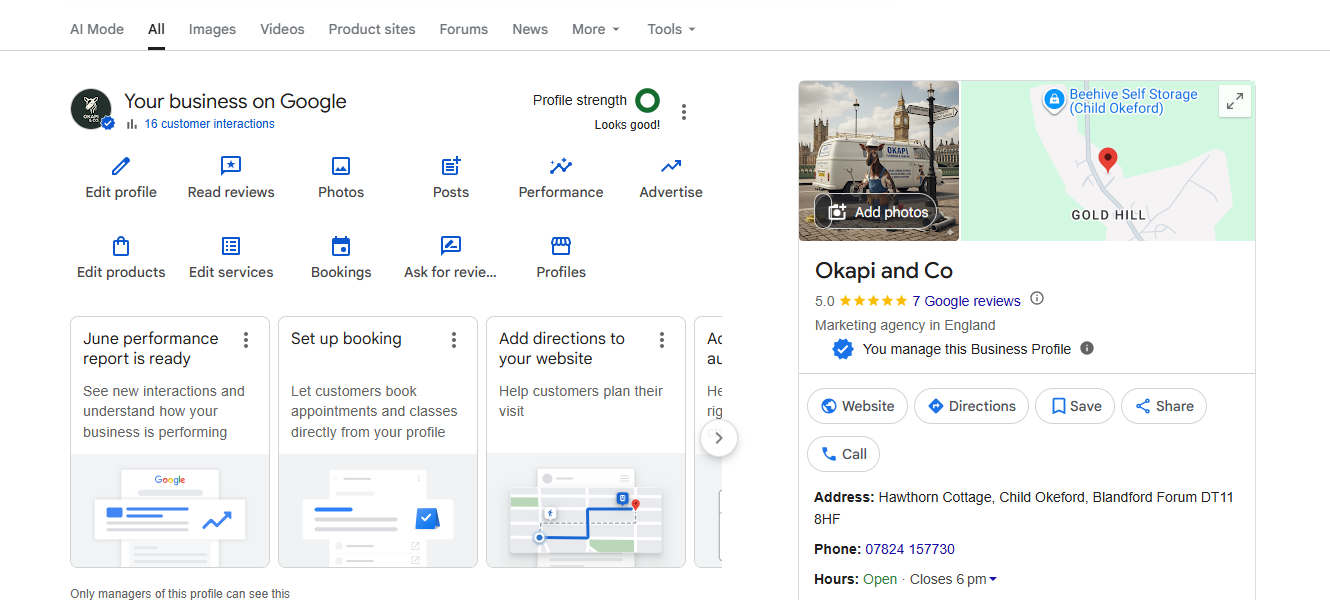Expand the map to full view
The width and height of the screenshot is (1330, 600).
[1235, 101]
